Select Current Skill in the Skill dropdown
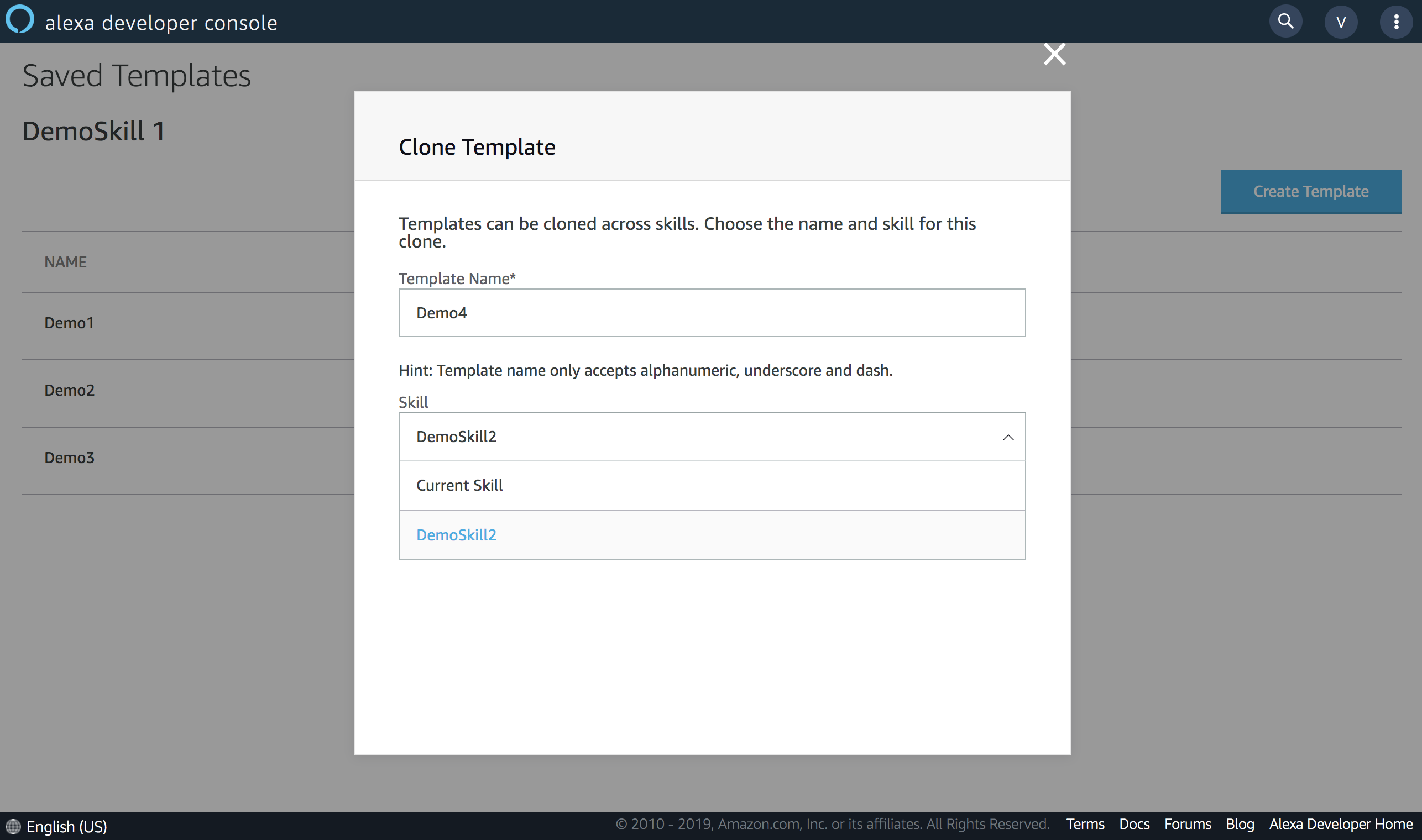Screen dimensions: 1422x840 [459, 485]
